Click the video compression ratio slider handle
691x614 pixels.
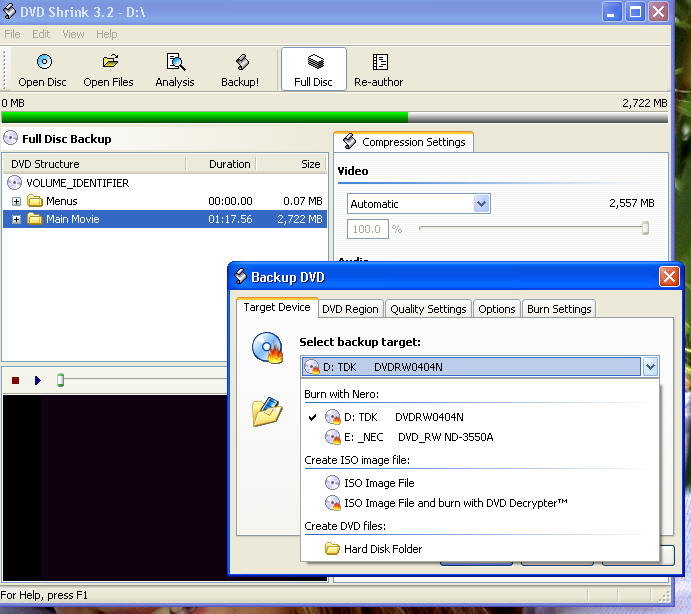(x=645, y=228)
